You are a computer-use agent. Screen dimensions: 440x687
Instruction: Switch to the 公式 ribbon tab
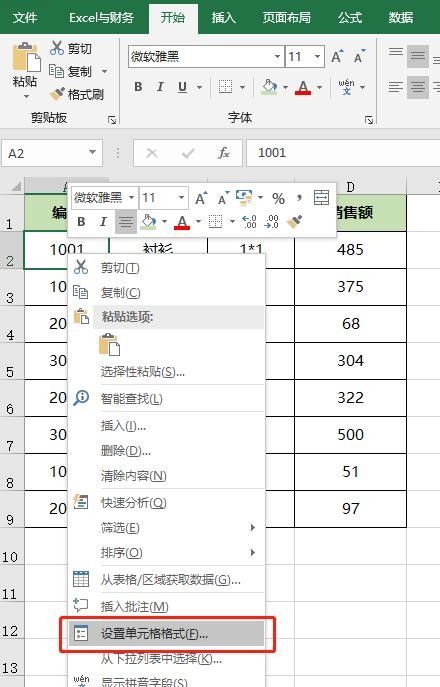click(350, 18)
